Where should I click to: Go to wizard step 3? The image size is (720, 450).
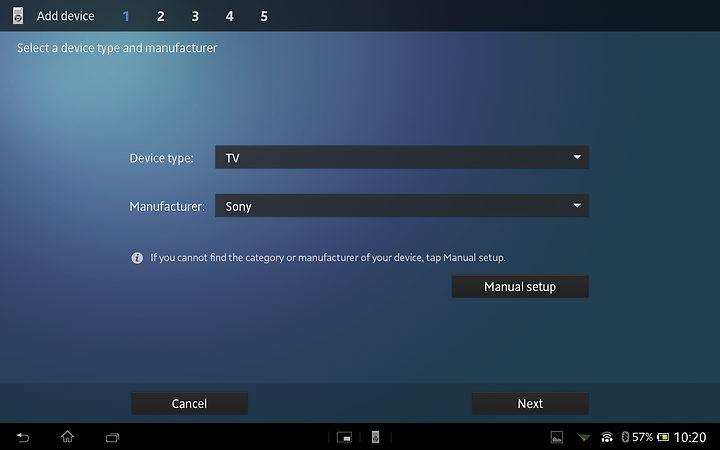[x=195, y=17]
